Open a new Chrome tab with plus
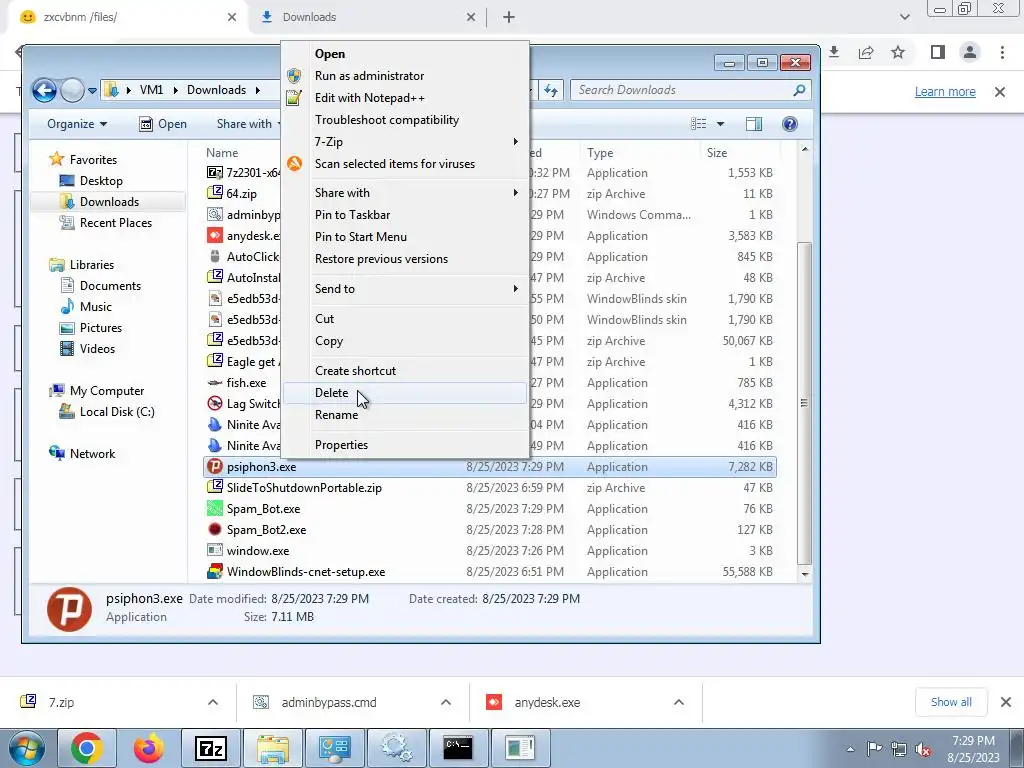Image resolution: width=1024 pixels, height=768 pixels. [509, 18]
